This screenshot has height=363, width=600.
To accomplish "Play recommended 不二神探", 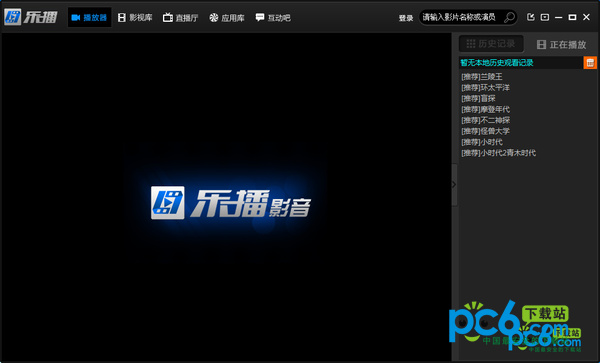I will click(x=486, y=120).
